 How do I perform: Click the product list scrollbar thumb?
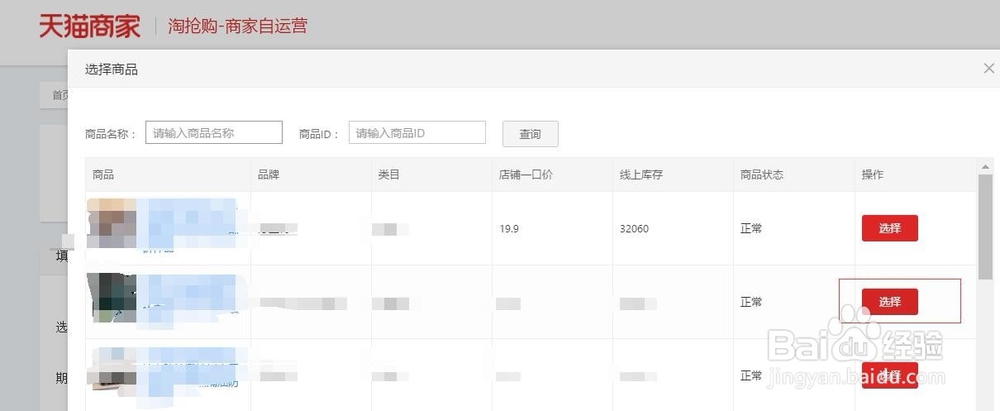point(985,227)
